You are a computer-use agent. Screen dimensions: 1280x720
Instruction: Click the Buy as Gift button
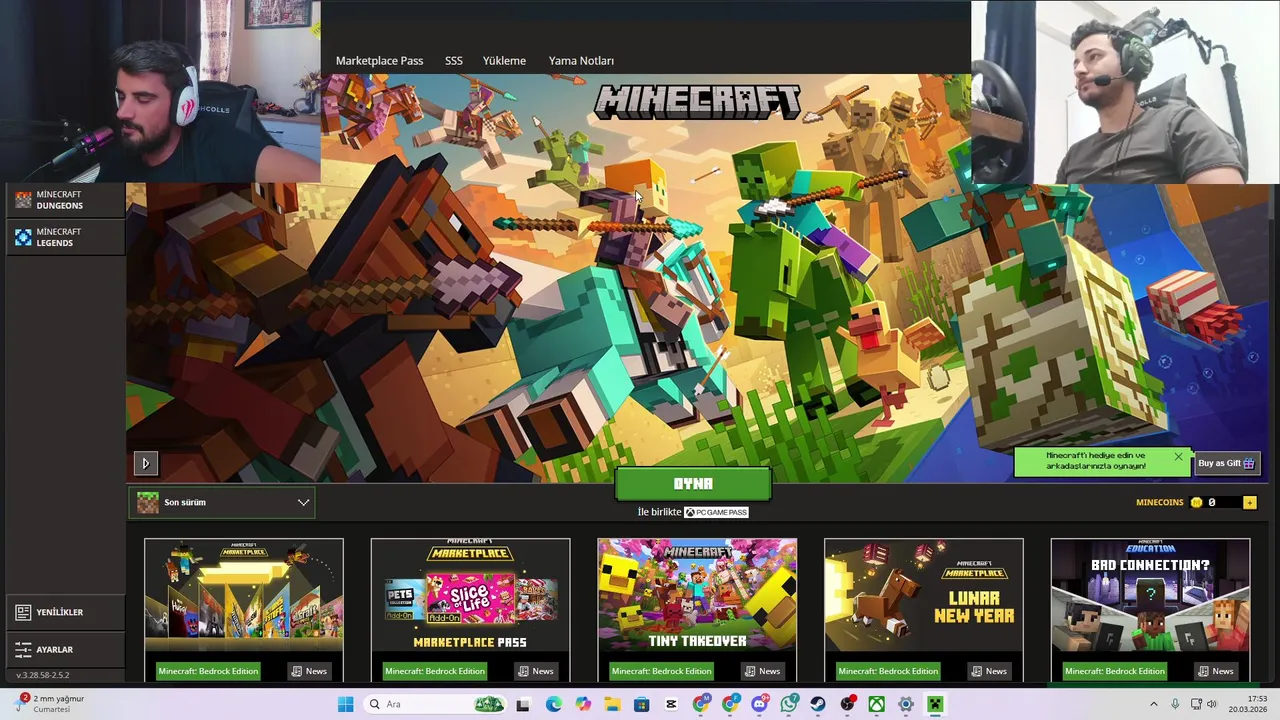pyautogui.click(x=1226, y=463)
